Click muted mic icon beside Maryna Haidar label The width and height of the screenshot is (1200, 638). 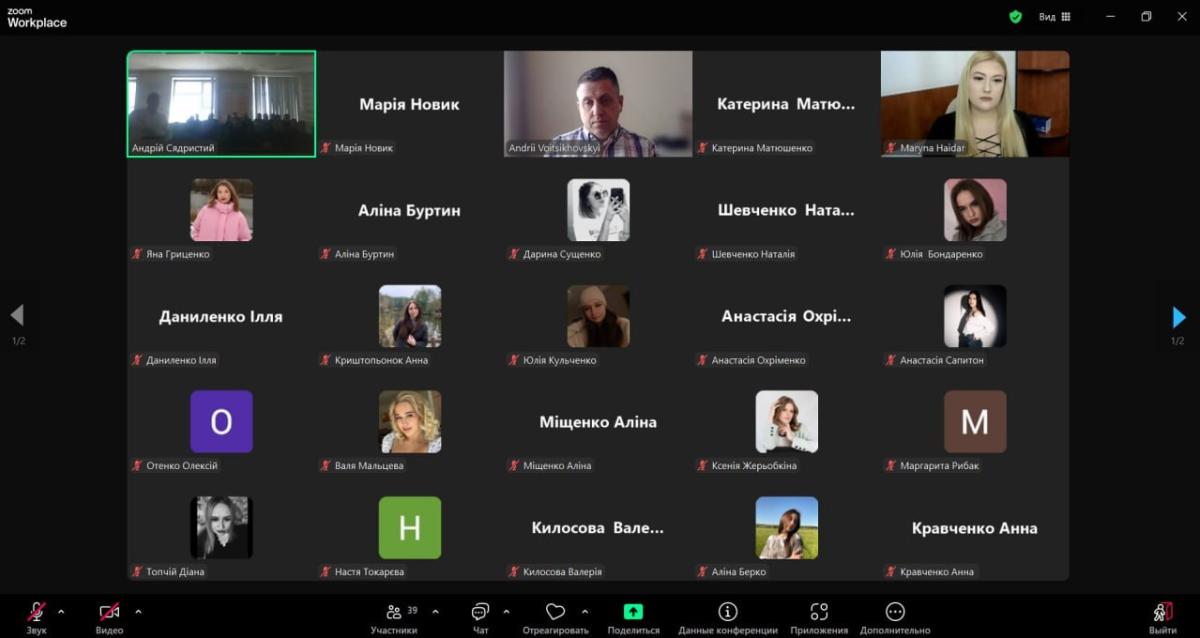click(x=890, y=148)
